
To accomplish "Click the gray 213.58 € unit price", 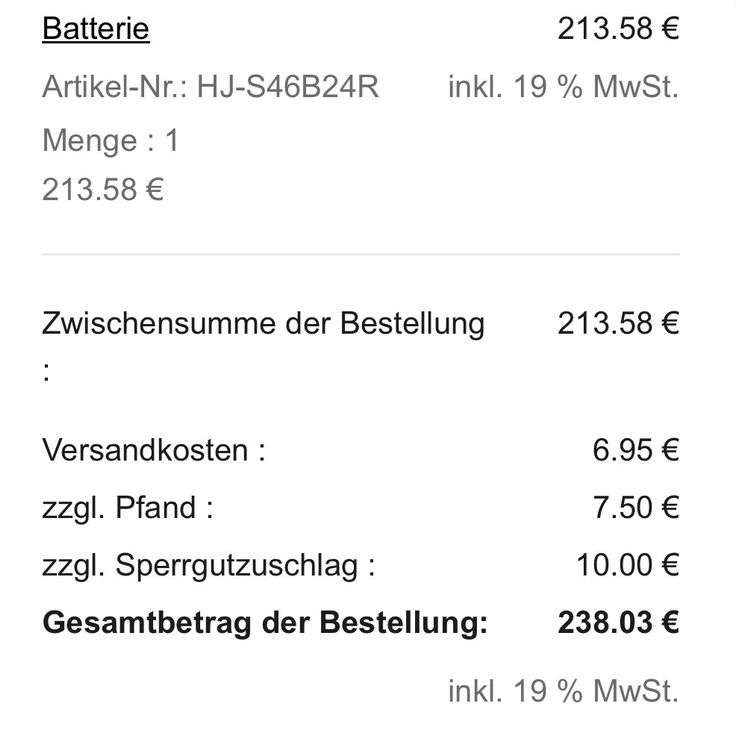I will (103, 189).
